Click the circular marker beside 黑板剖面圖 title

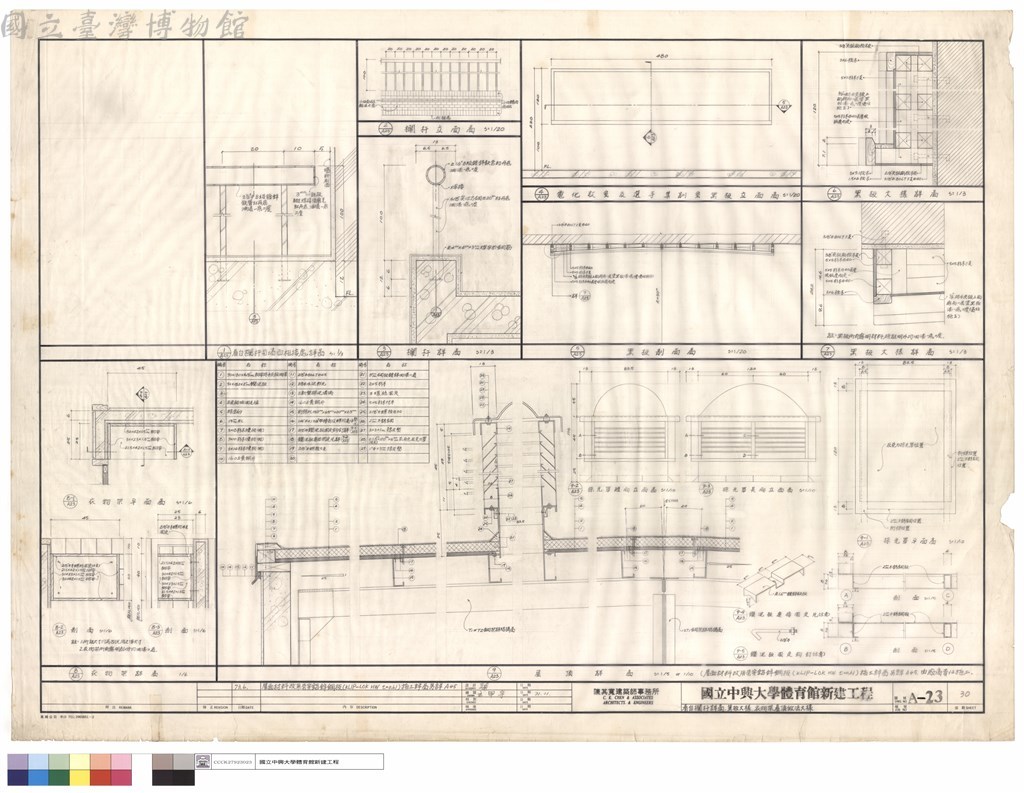pyautogui.click(x=576, y=352)
